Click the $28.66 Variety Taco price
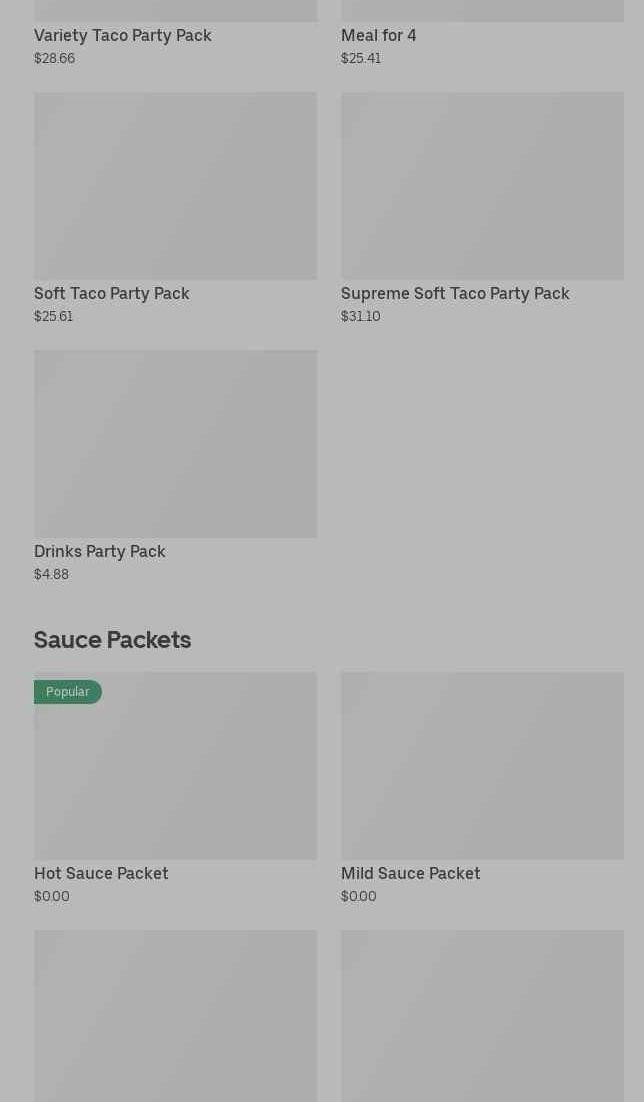Screen dimensions: 644x1102 (x=55, y=59)
